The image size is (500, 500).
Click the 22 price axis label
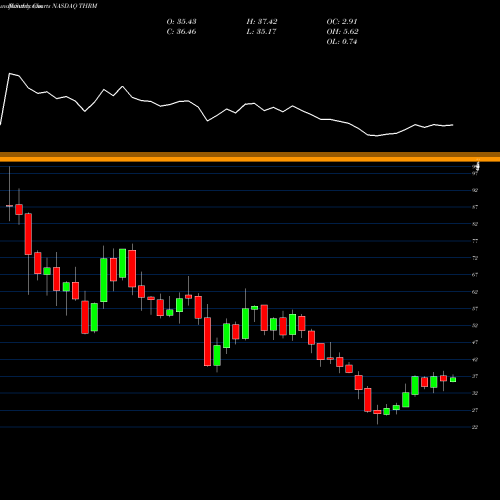click(475, 427)
